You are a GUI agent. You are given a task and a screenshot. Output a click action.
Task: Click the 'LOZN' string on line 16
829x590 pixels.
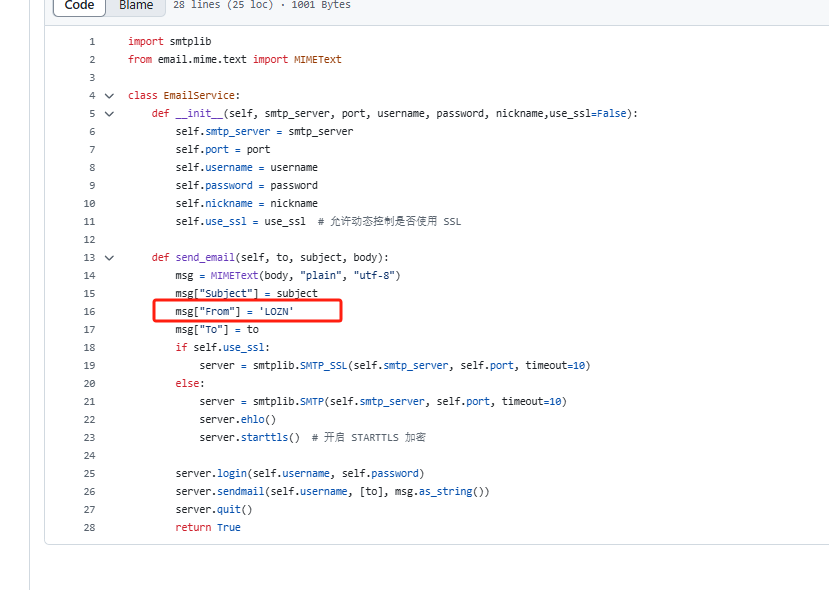[276, 311]
